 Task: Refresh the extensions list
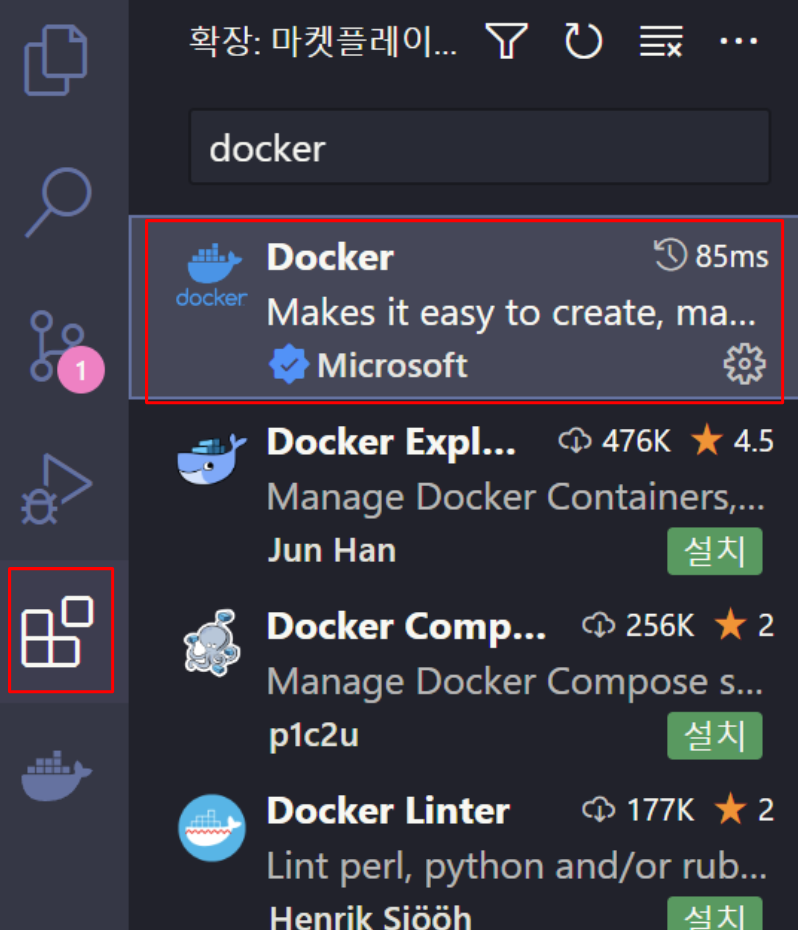coord(583,41)
